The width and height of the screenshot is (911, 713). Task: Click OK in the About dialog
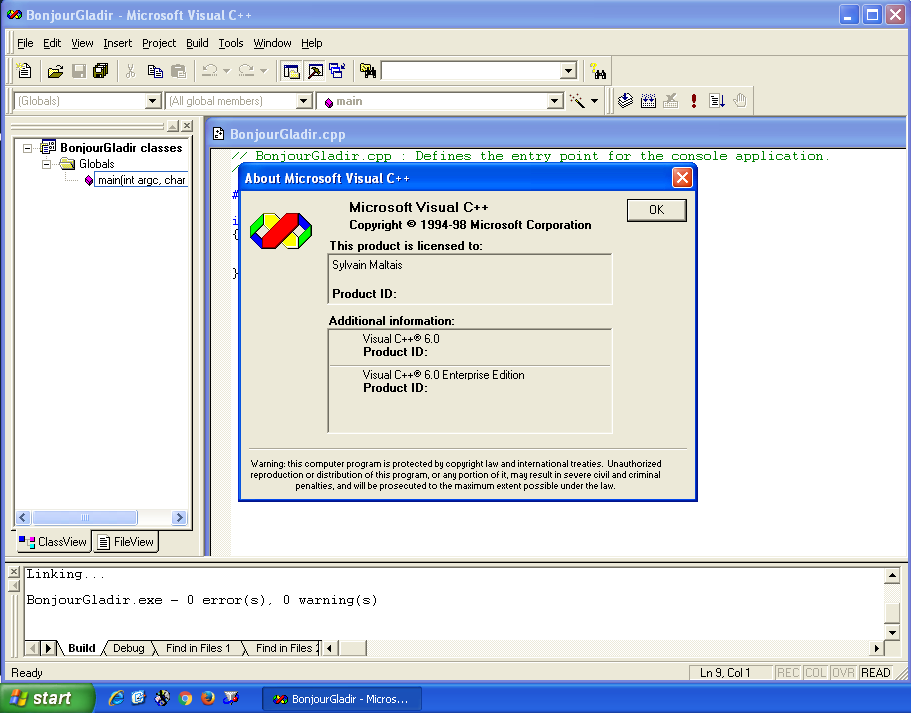pos(657,210)
